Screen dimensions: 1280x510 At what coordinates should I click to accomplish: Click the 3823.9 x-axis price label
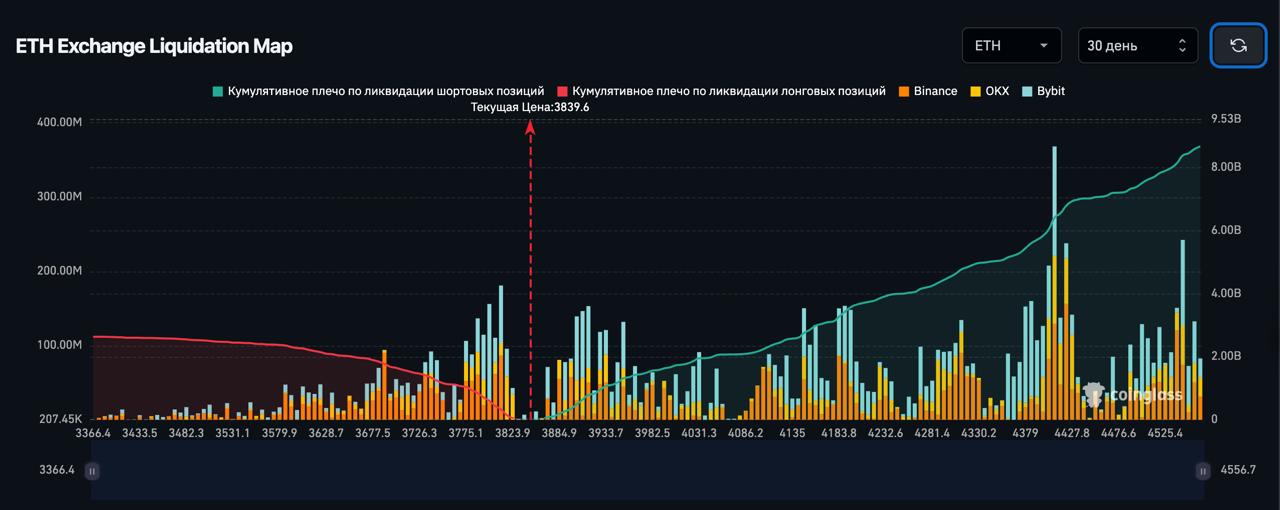point(512,433)
